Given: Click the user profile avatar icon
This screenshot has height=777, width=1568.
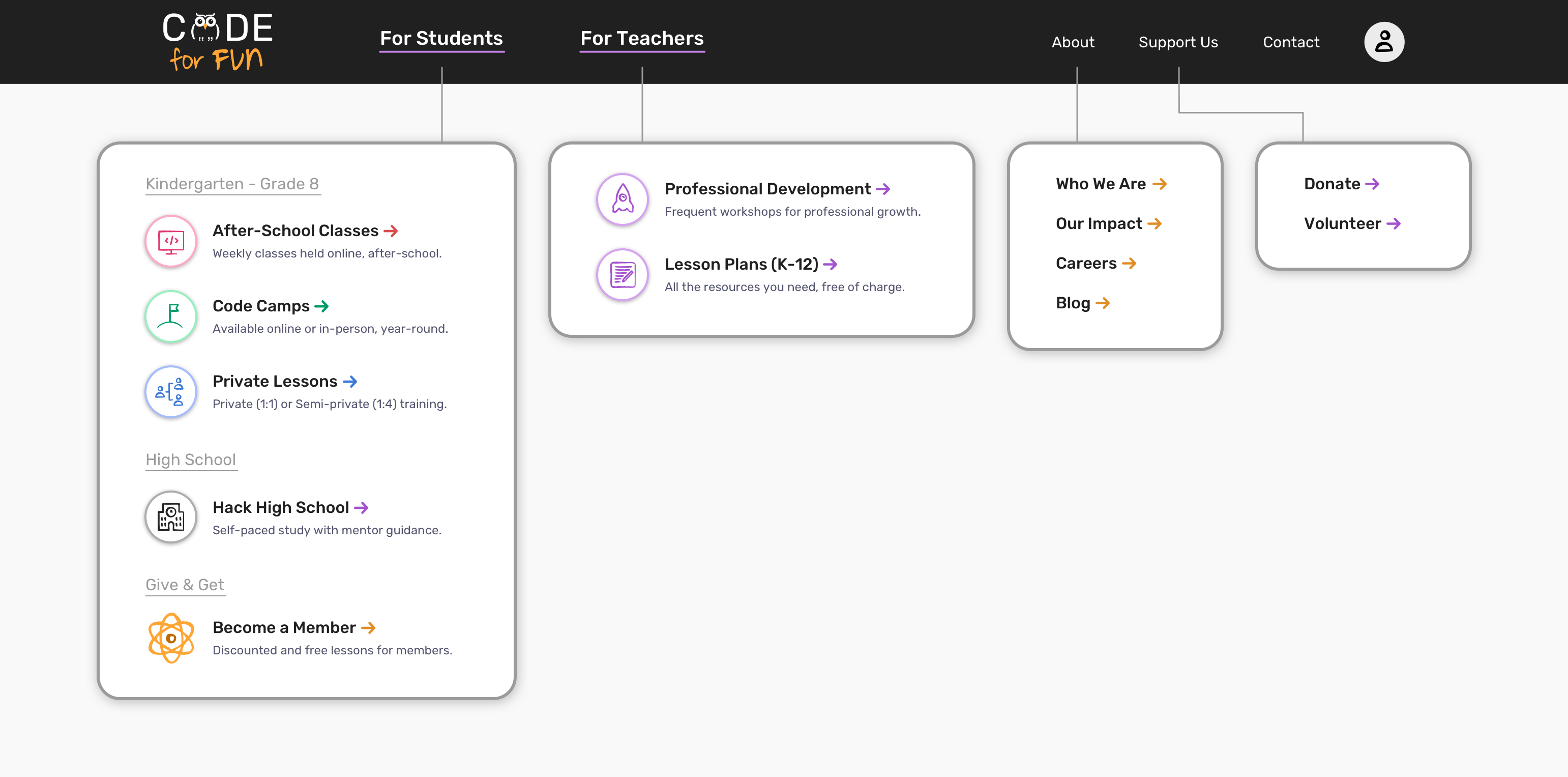Looking at the screenshot, I should point(1384,41).
